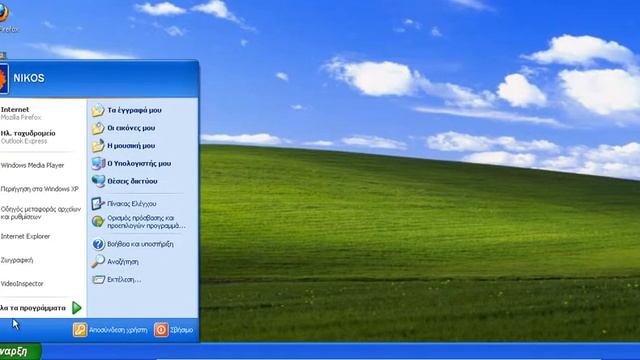
Task: Click the green arrow for all programs
Action: pyautogui.click(x=77, y=308)
